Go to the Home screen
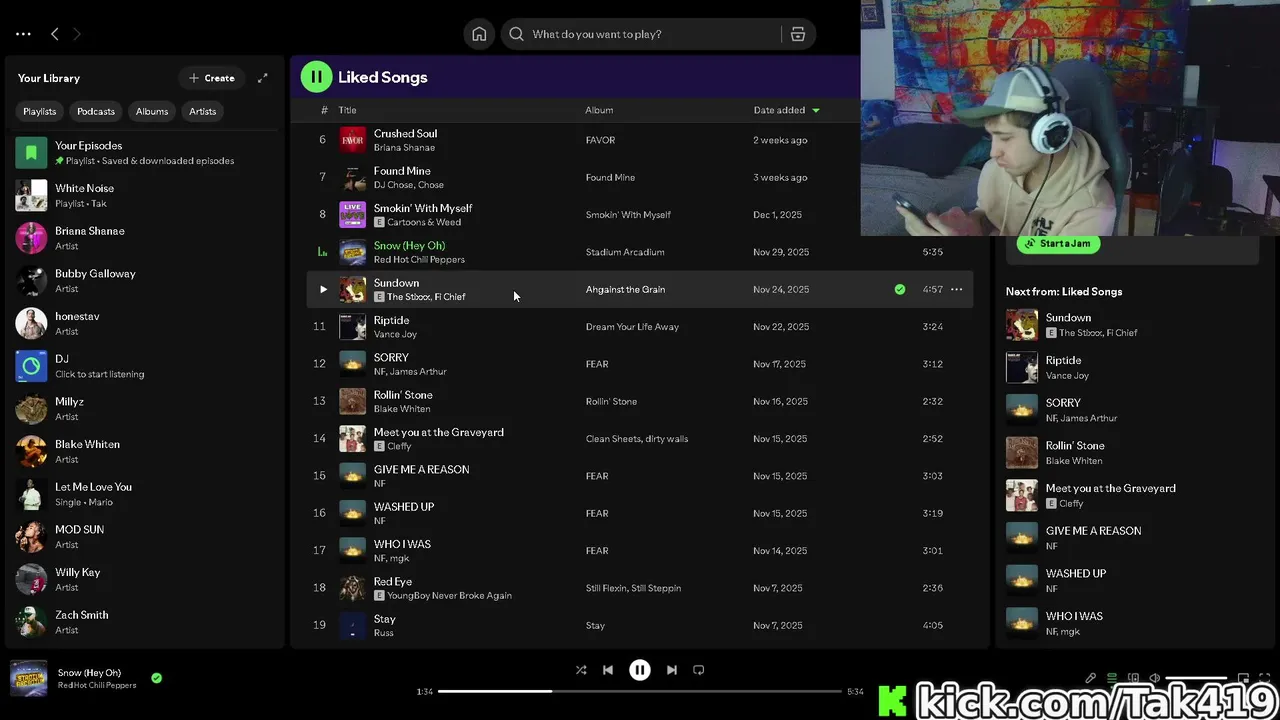 tap(479, 34)
